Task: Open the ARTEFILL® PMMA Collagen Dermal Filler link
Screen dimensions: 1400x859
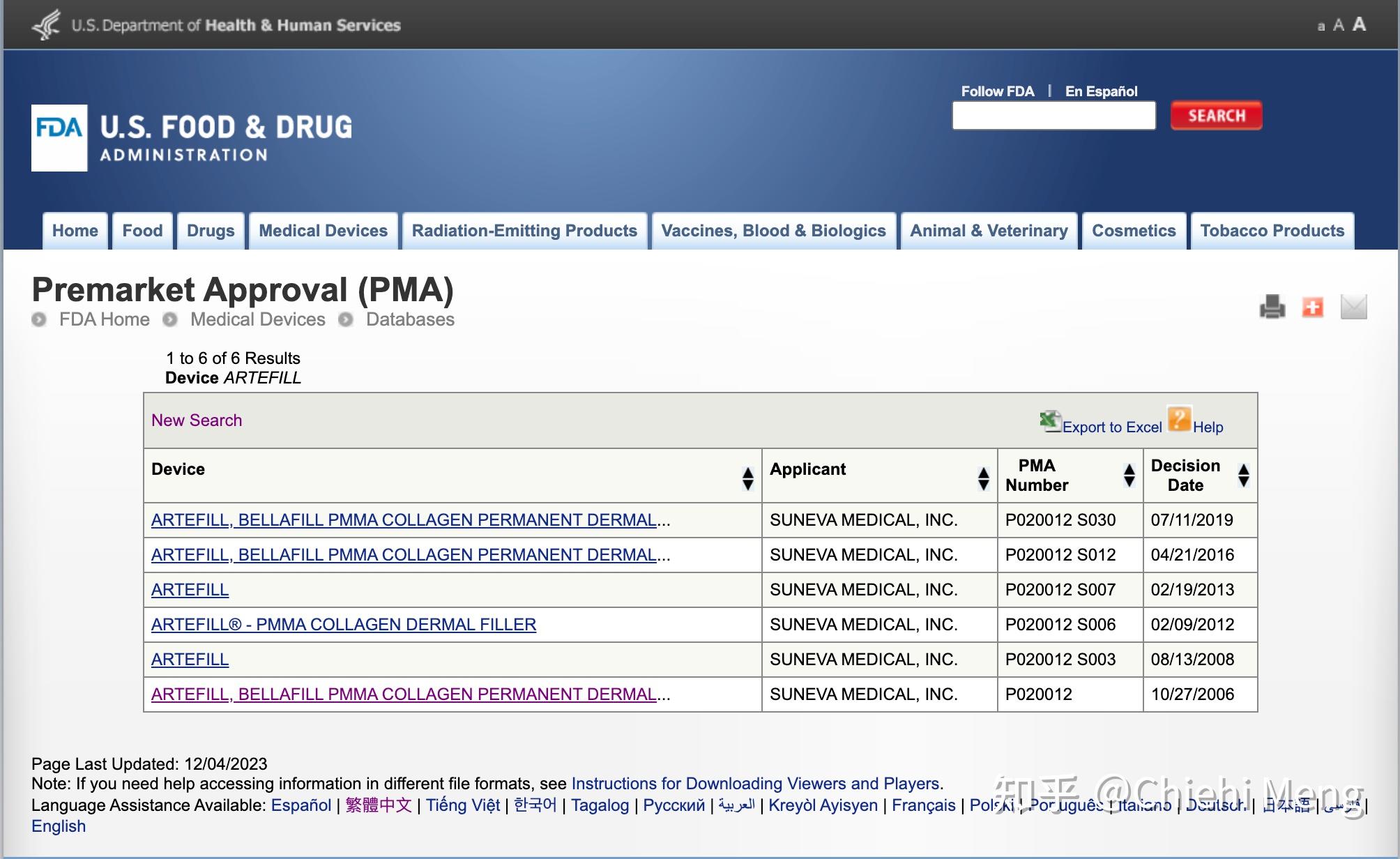Action: click(344, 625)
